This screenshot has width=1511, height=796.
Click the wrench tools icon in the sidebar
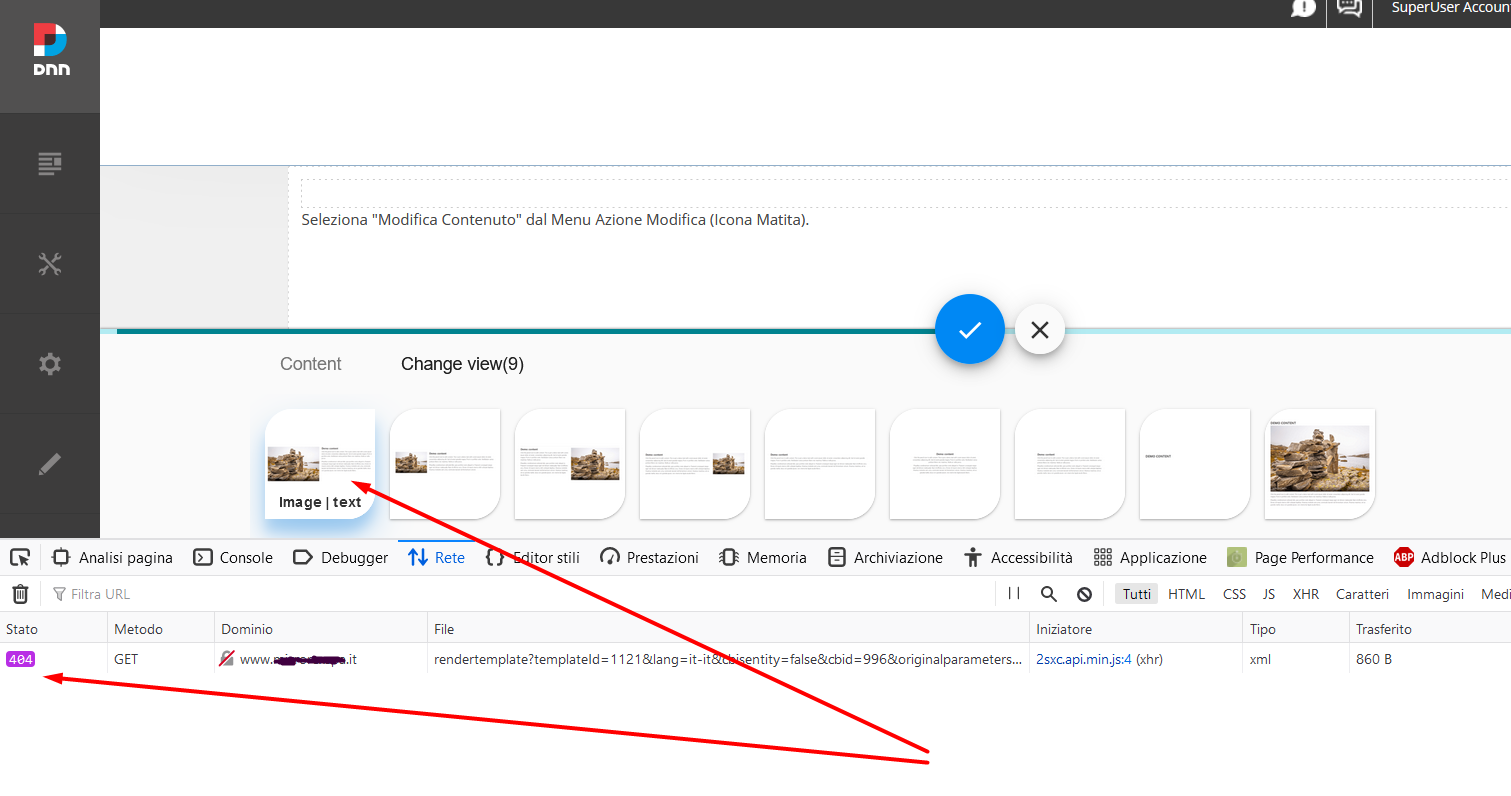click(x=49, y=263)
